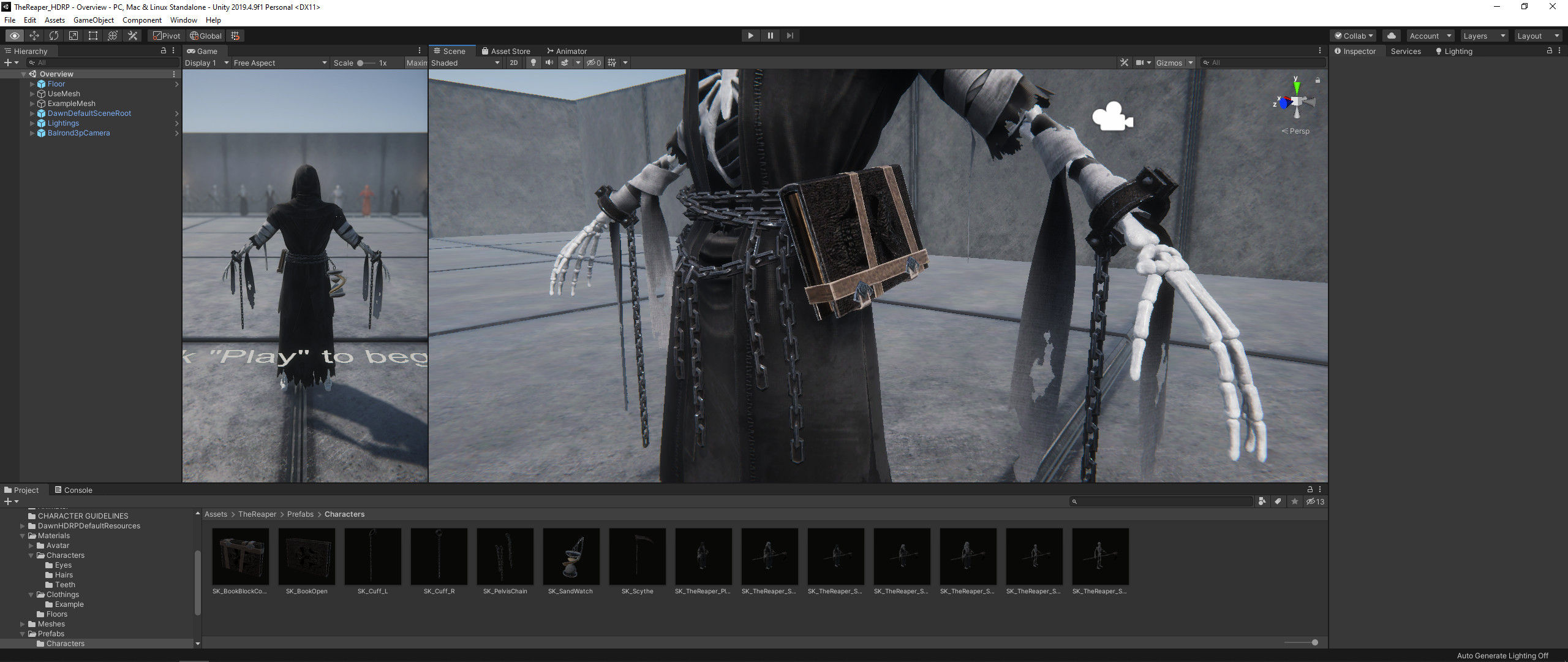
Task: Toggle the scene grid visibility
Action: click(612, 63)
